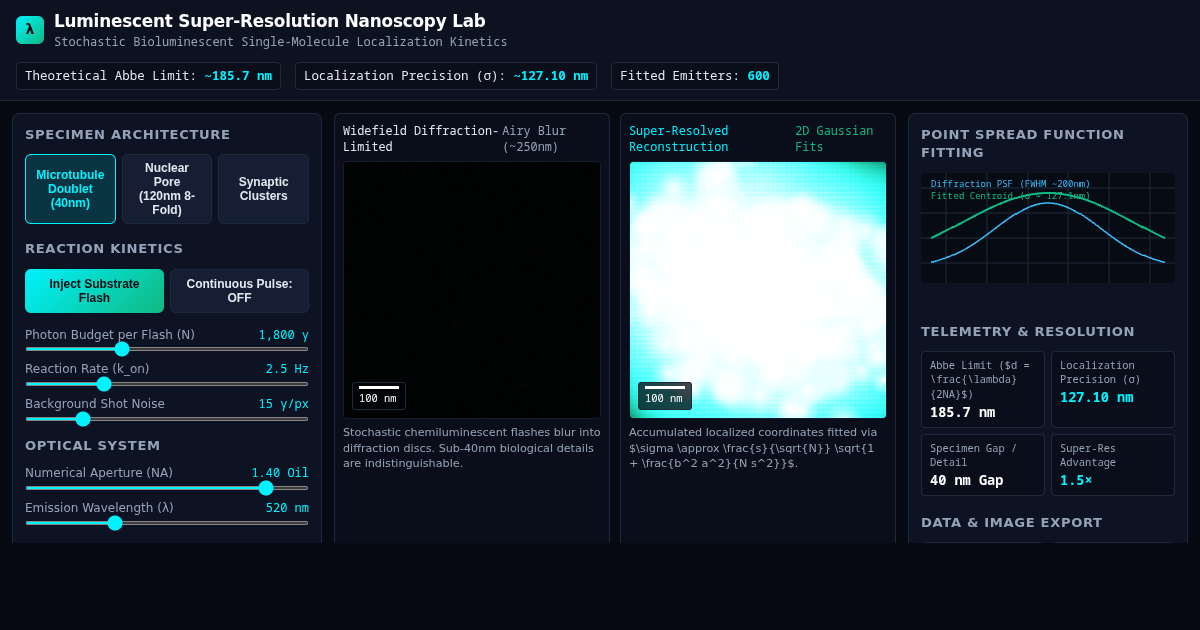
Task: Click the Localization Precision 127.10 nm card
Action: tap(1113, 389)
